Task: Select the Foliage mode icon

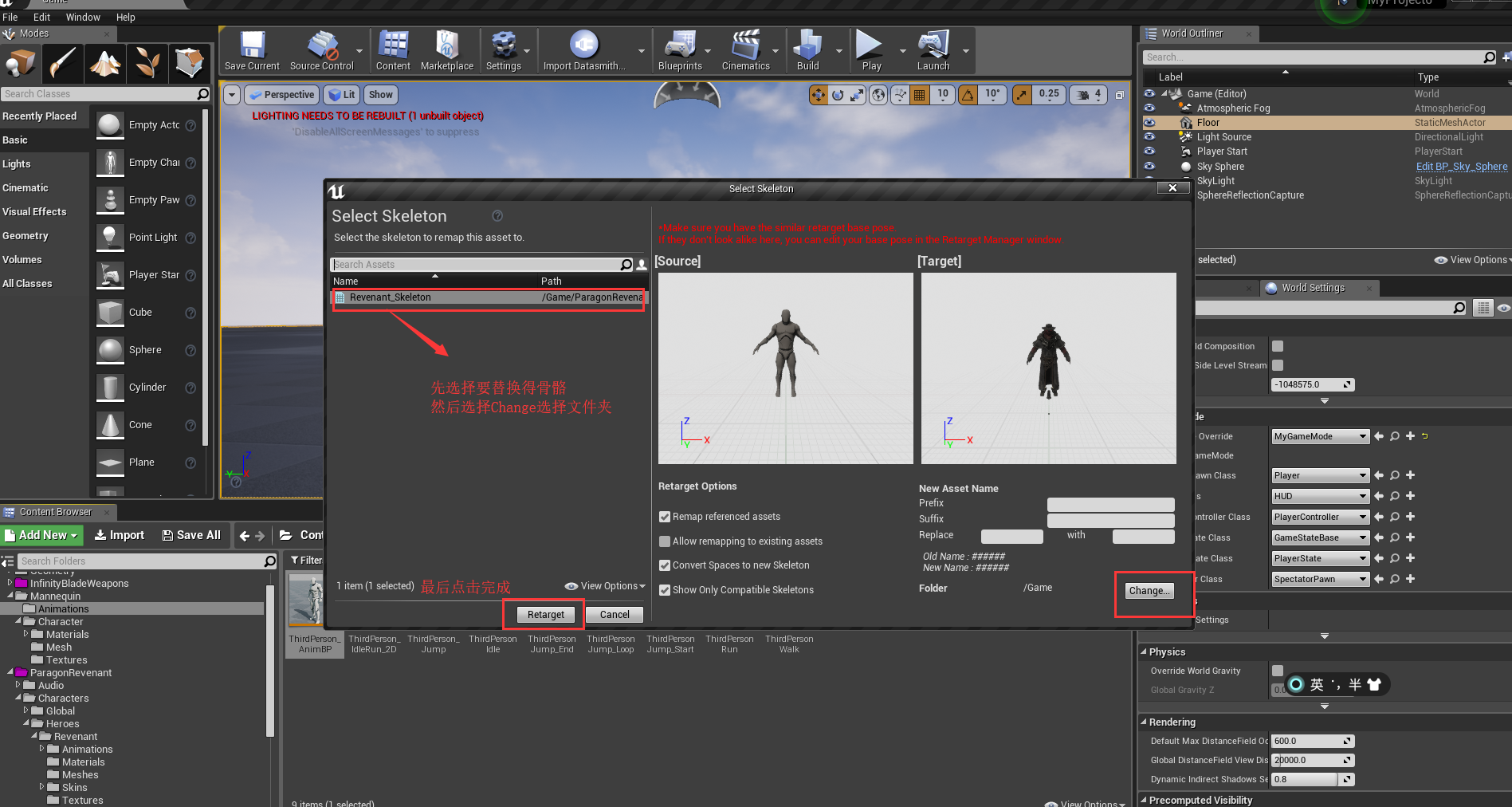Action: pos(147,63)
